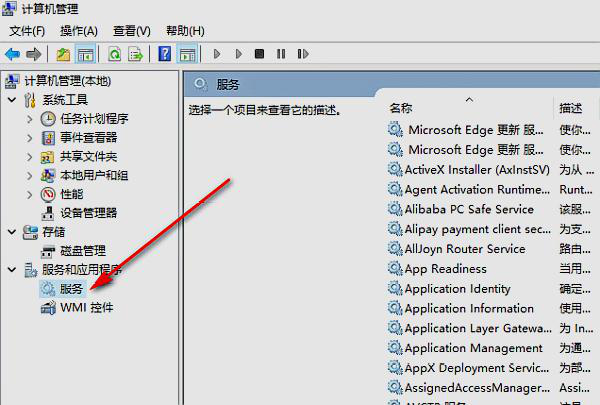600x405 pixels.
Task: Sort services by the 描述 column header
Action: [x=571, y=108]
